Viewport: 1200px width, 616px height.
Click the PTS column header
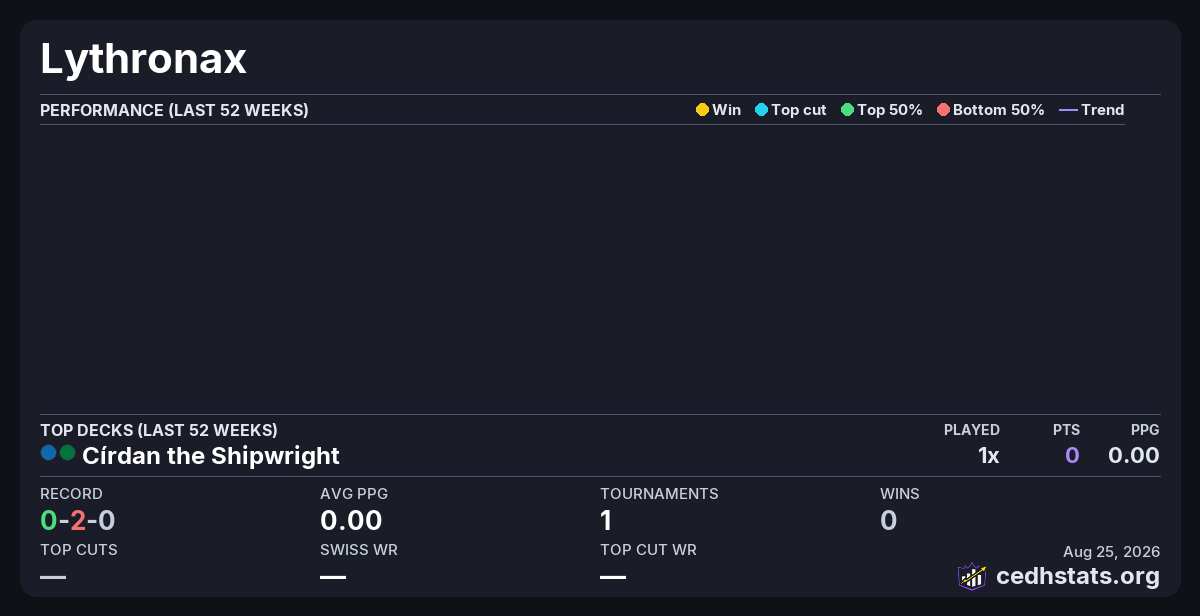[1066, 430]
